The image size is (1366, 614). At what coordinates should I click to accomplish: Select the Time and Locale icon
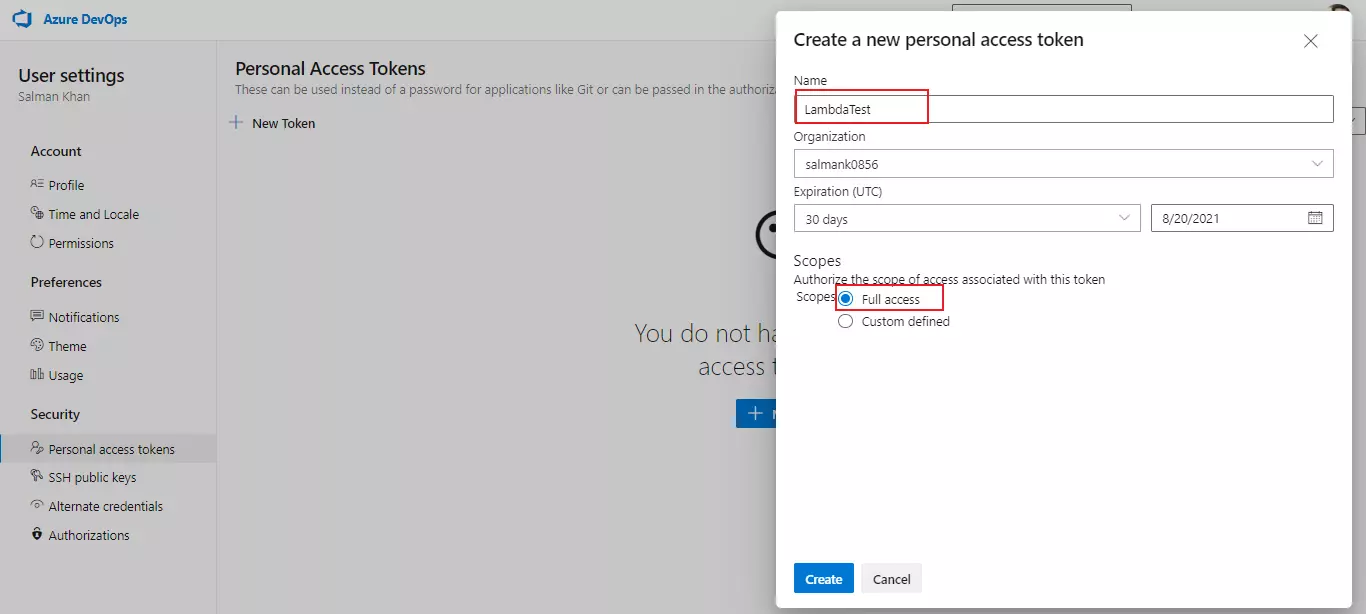[38, 213]
